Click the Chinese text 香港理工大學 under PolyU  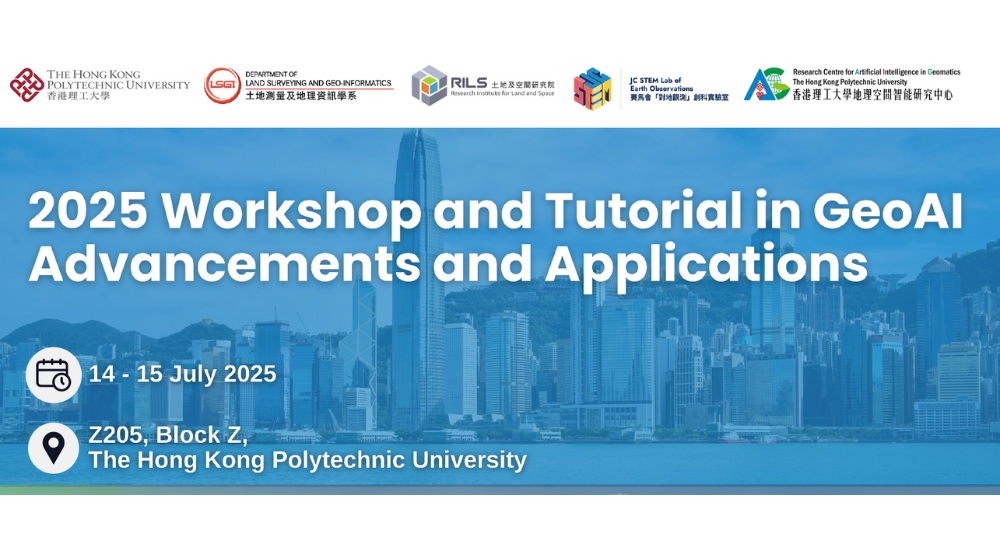78,97
